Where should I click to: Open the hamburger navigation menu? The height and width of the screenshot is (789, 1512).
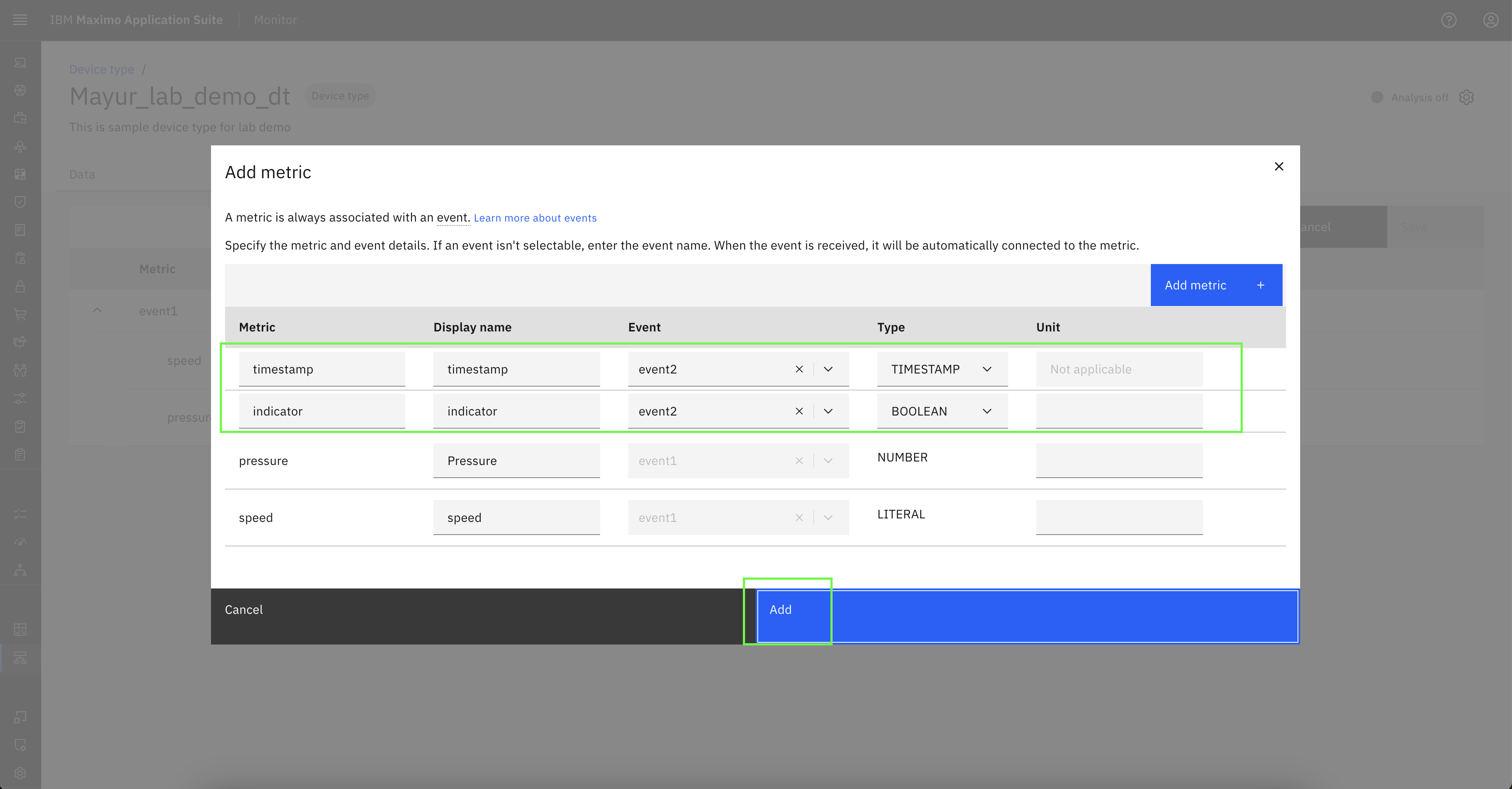click(20, 20)
